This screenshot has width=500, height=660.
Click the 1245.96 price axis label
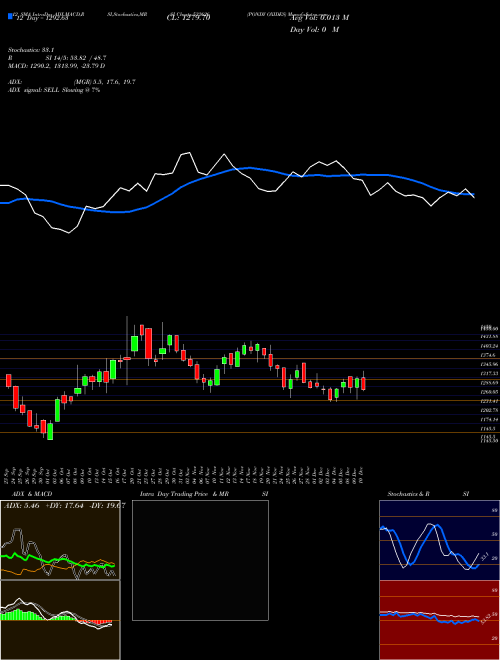(x=489, y=364)
